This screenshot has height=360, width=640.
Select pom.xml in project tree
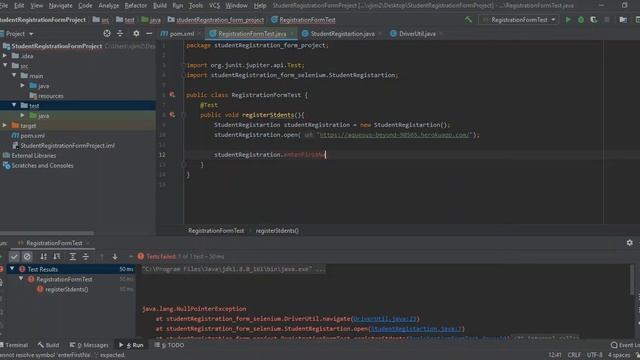(x=33, y=136)
